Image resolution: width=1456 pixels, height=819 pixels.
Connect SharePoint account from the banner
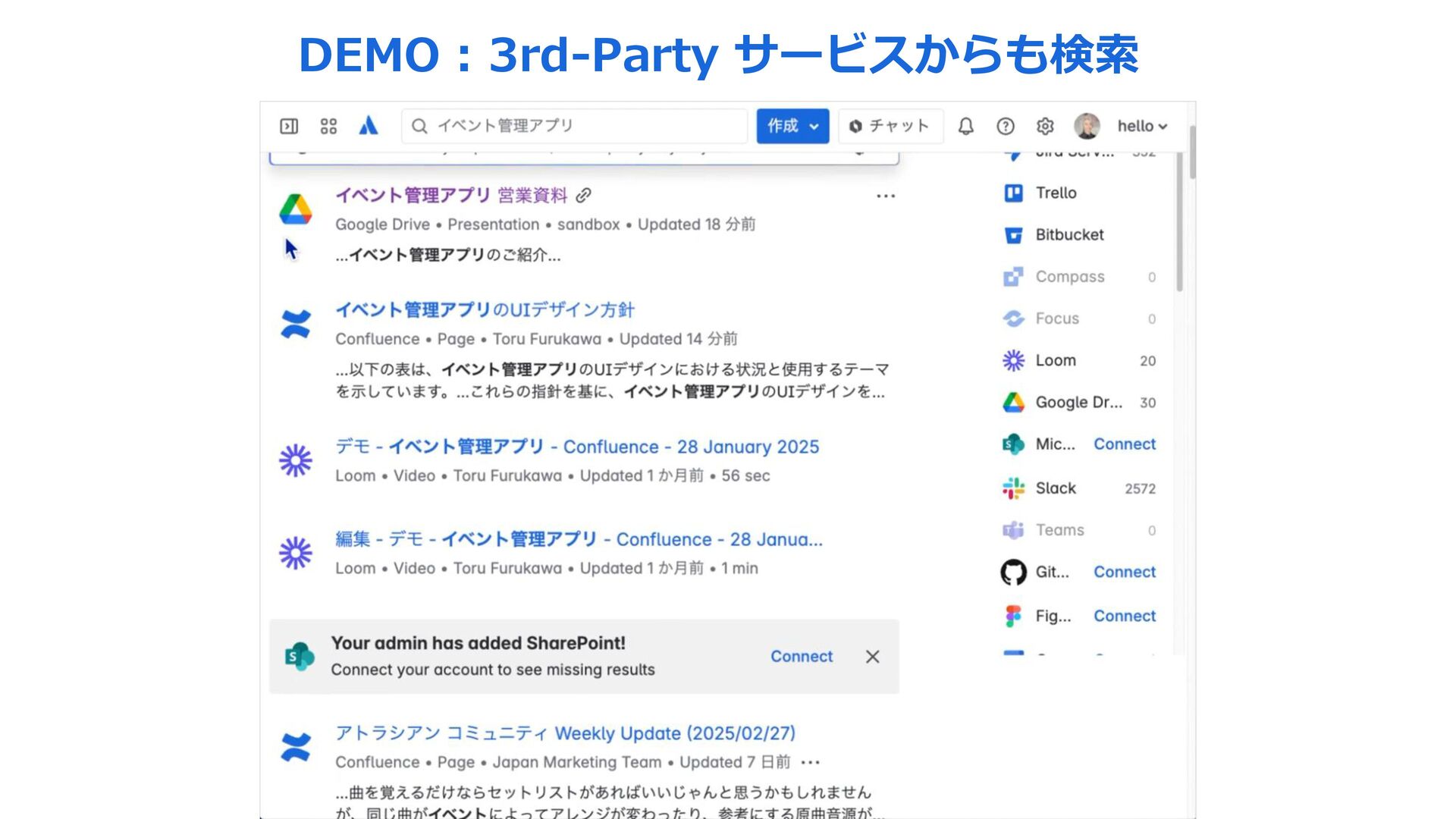[802, 657]
